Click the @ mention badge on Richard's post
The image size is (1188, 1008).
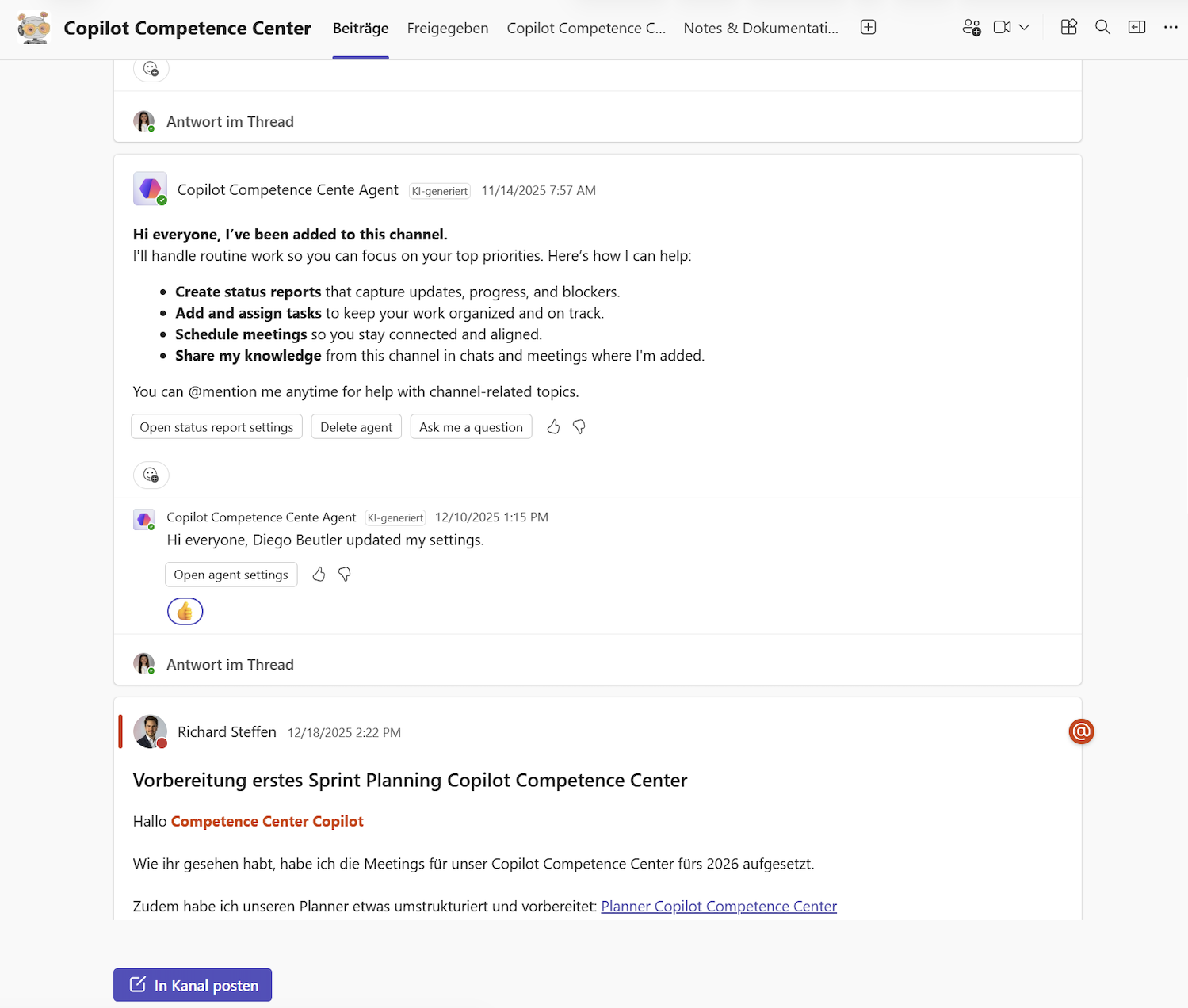pos(1081,731)
